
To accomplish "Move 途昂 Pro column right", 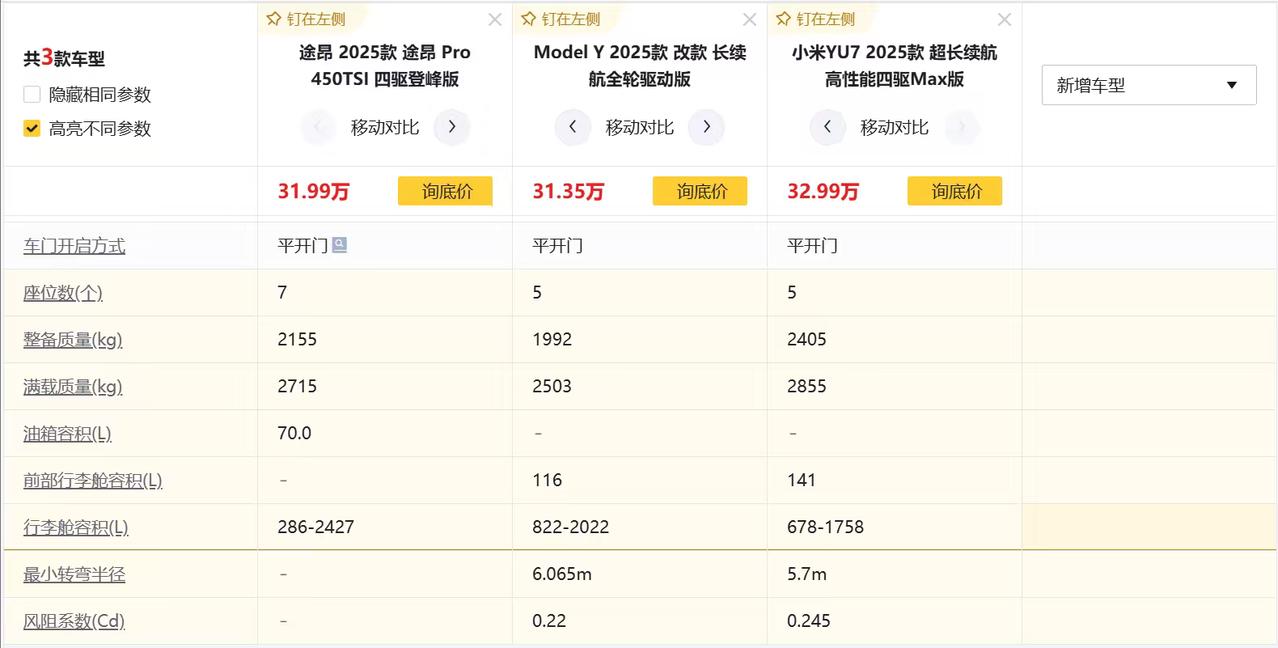I will coord(452,127).
